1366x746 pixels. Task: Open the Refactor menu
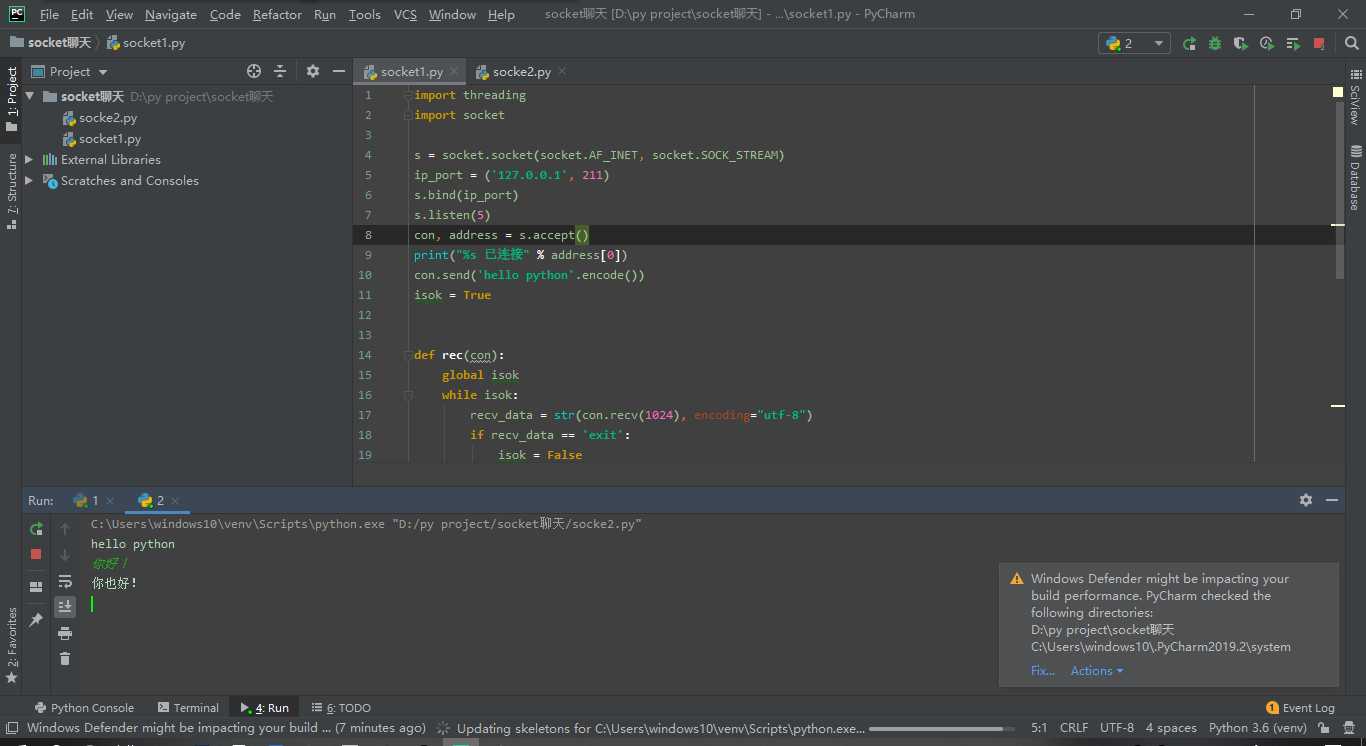(277, 14)
